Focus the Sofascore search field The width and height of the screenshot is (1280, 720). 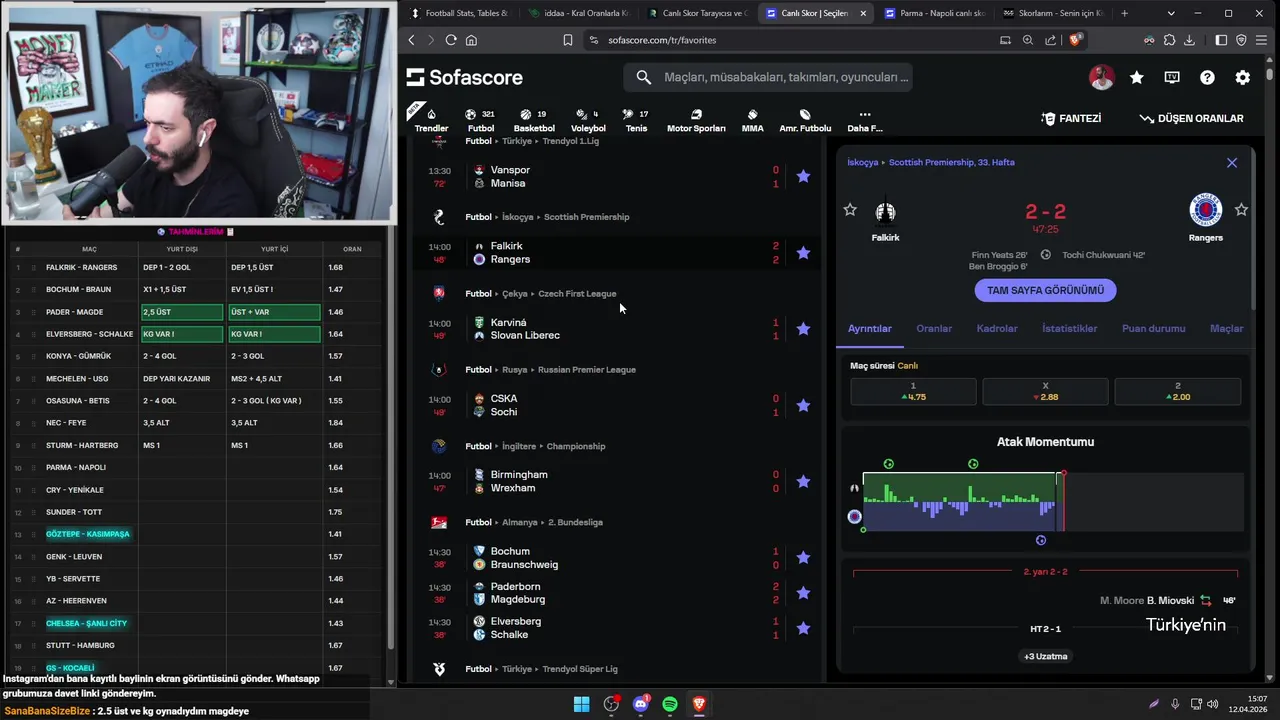tap(768, 77)
